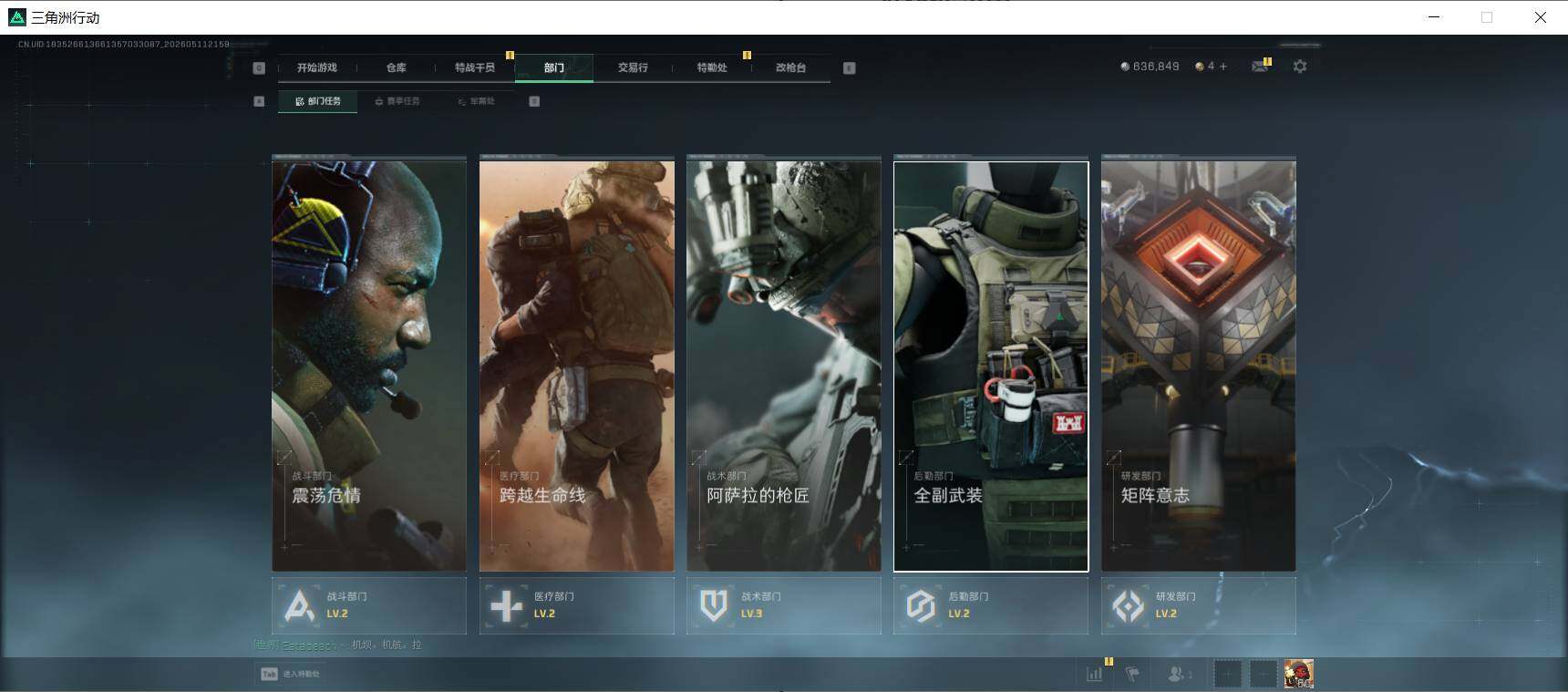Open the 特战干员 tab

[475, 67]
